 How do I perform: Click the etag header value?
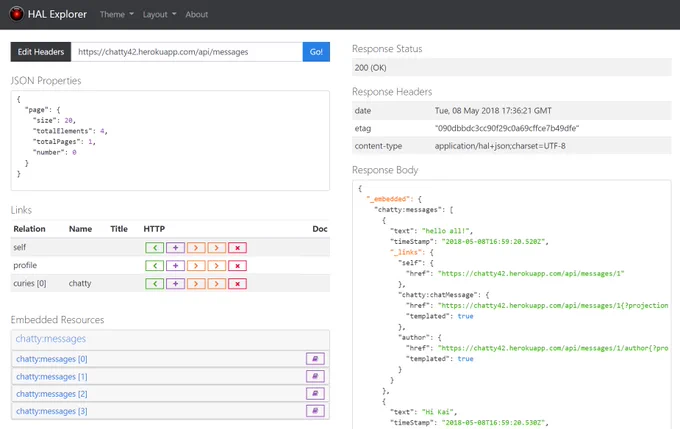507,128
